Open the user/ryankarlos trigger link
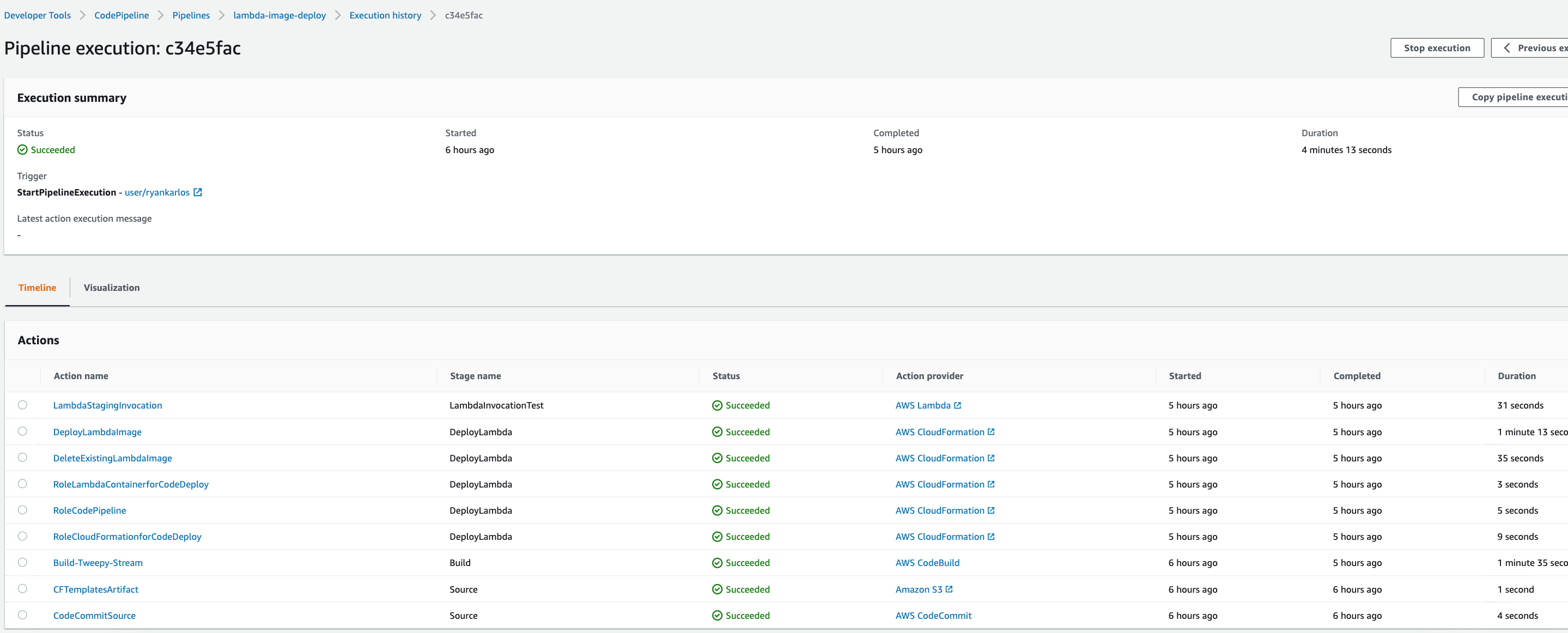Screen dimensions: 1568x633 coord(157,192)
